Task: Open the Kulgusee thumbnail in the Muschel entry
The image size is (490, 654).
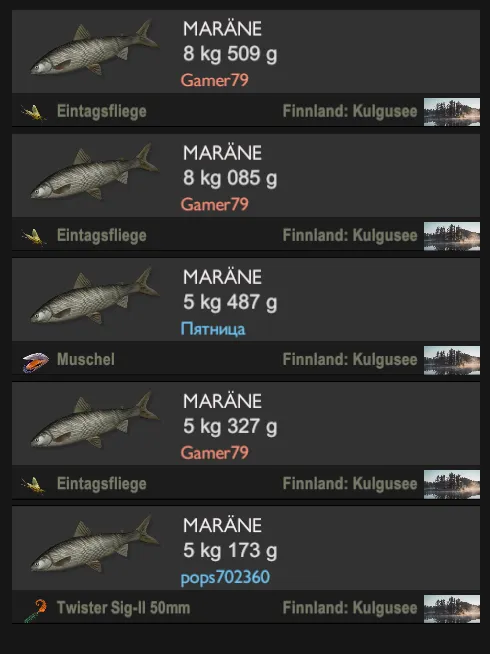Action: coord(452,360)
